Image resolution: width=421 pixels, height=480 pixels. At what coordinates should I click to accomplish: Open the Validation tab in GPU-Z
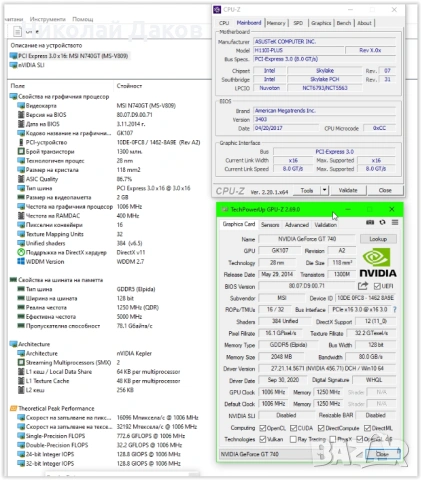click(x=326, y=225)
